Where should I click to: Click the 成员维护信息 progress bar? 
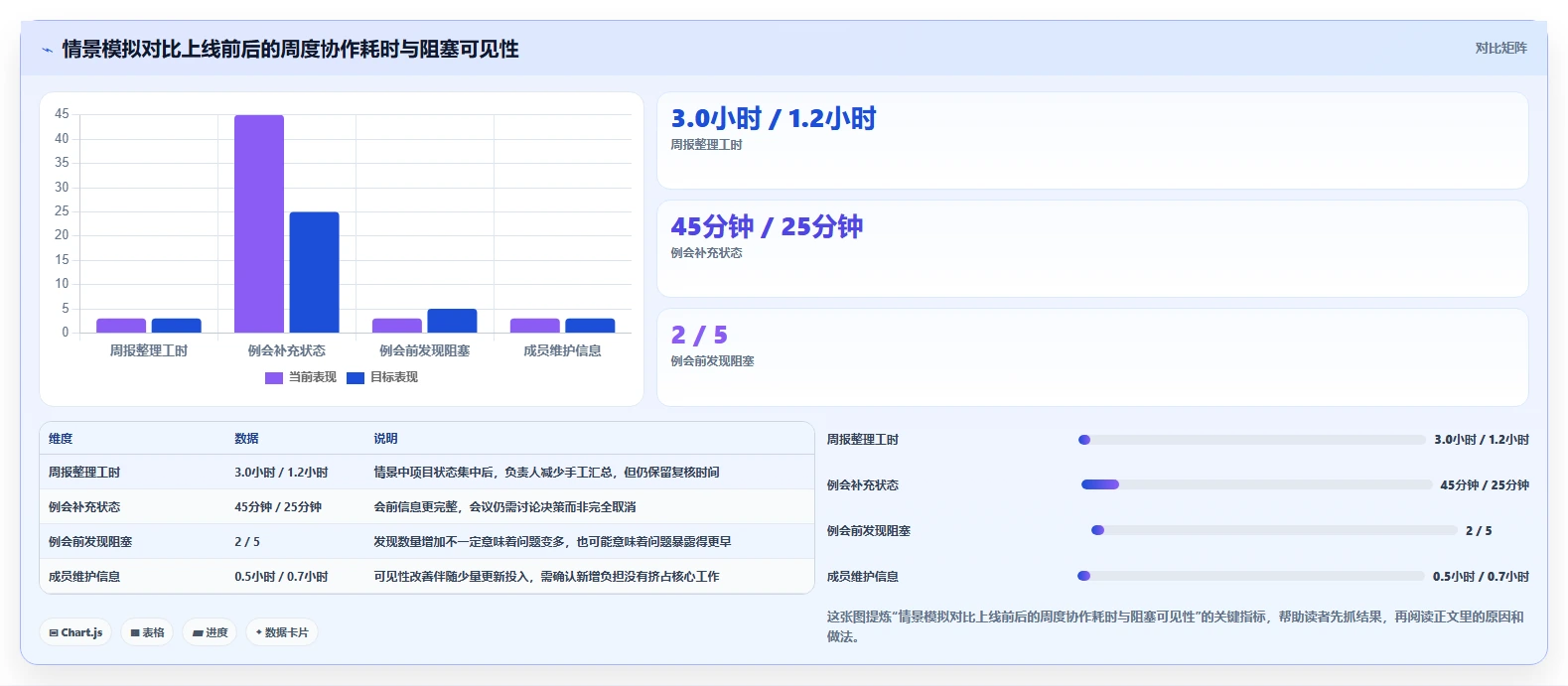[x=1251, y=577]
